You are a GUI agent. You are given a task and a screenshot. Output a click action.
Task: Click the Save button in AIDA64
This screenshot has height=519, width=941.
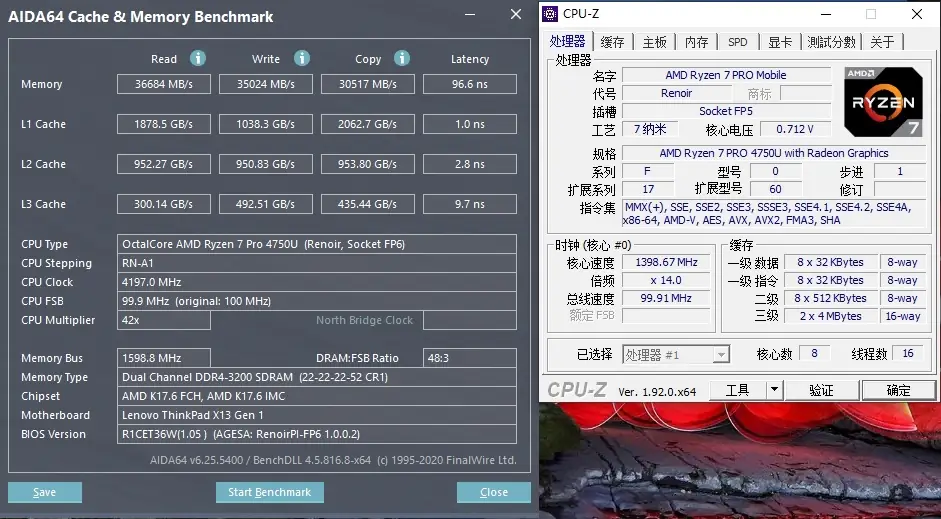click(x=44, y=492)
